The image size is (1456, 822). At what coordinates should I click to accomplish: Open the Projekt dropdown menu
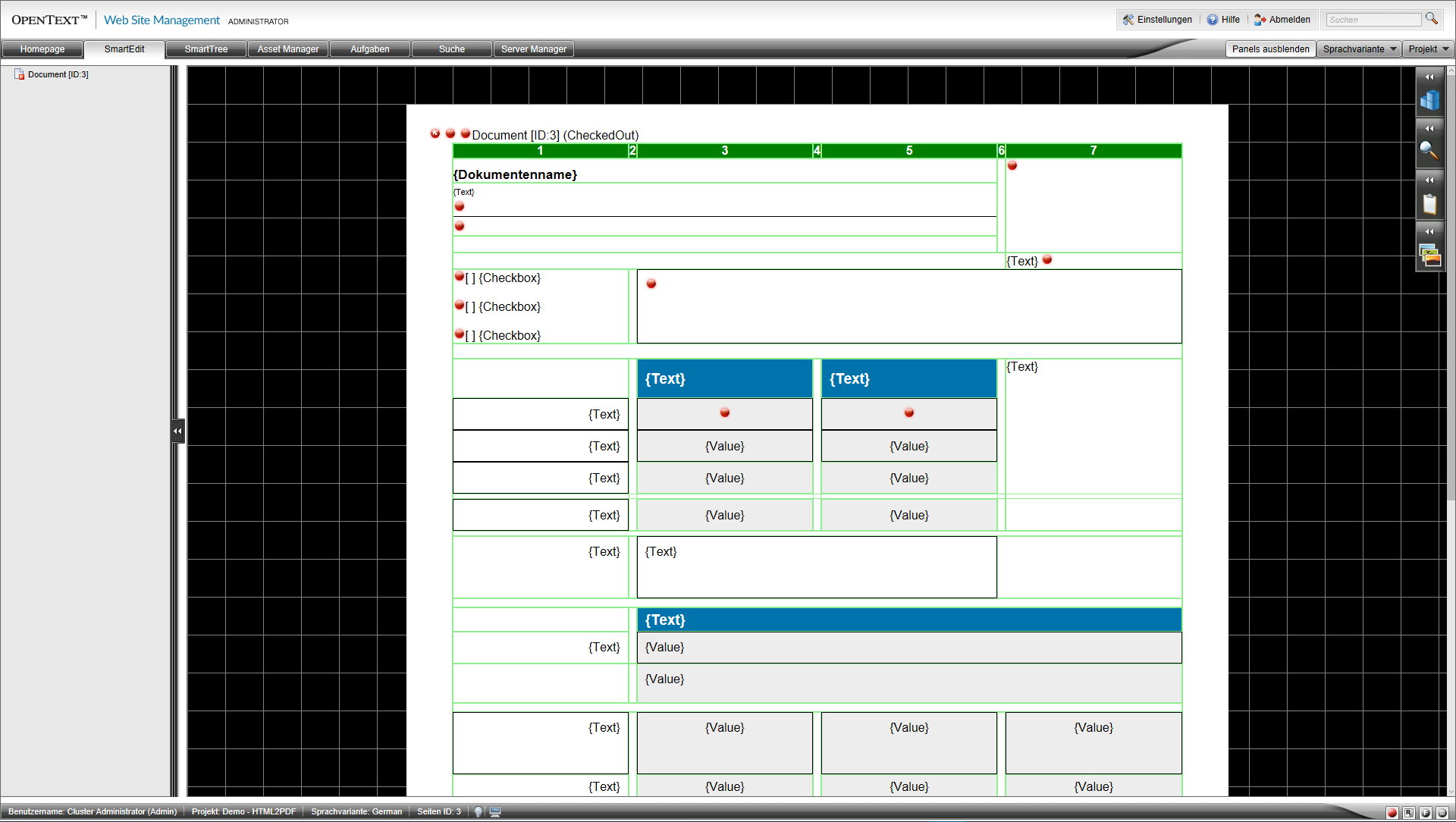click(1428, 49)
